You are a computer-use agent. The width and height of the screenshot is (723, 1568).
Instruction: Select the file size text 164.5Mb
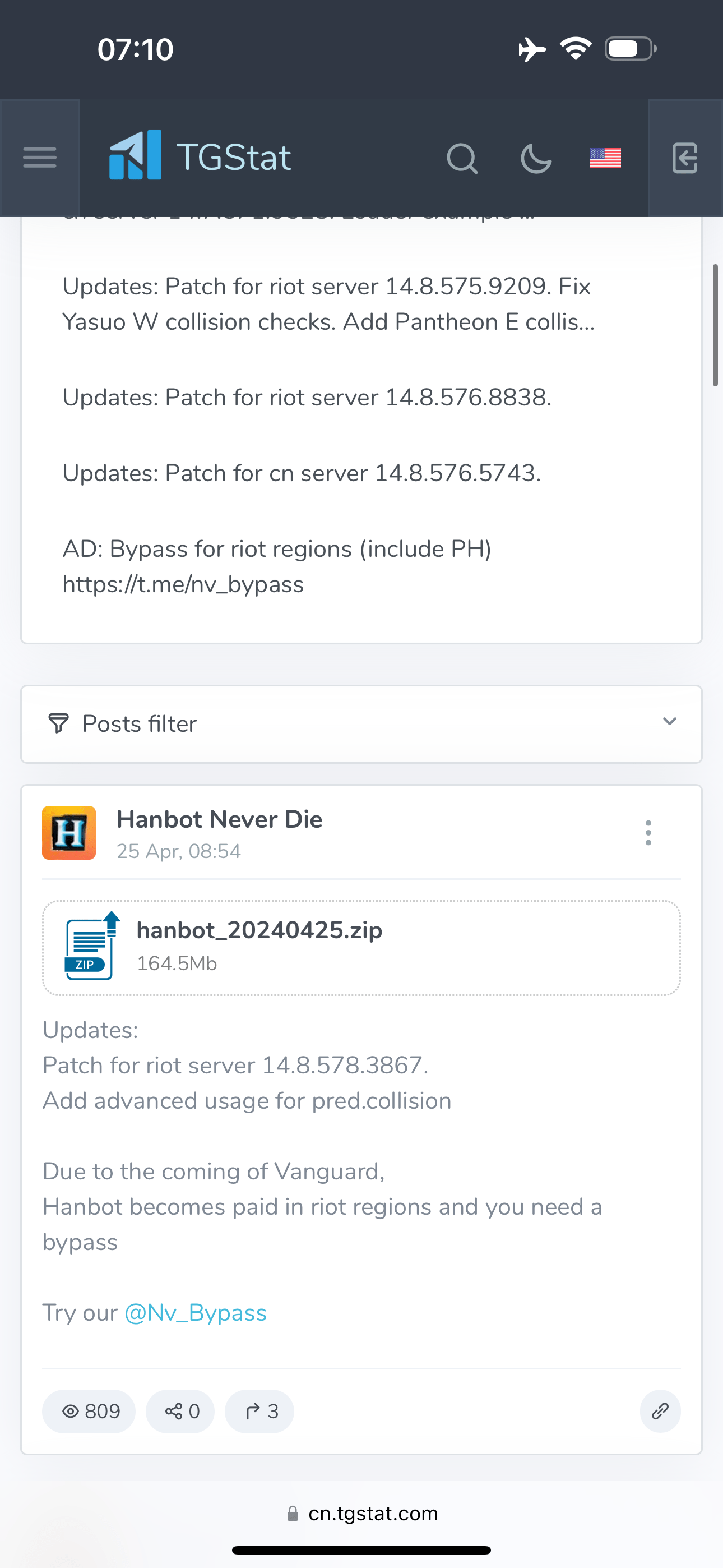click(177, 963)
